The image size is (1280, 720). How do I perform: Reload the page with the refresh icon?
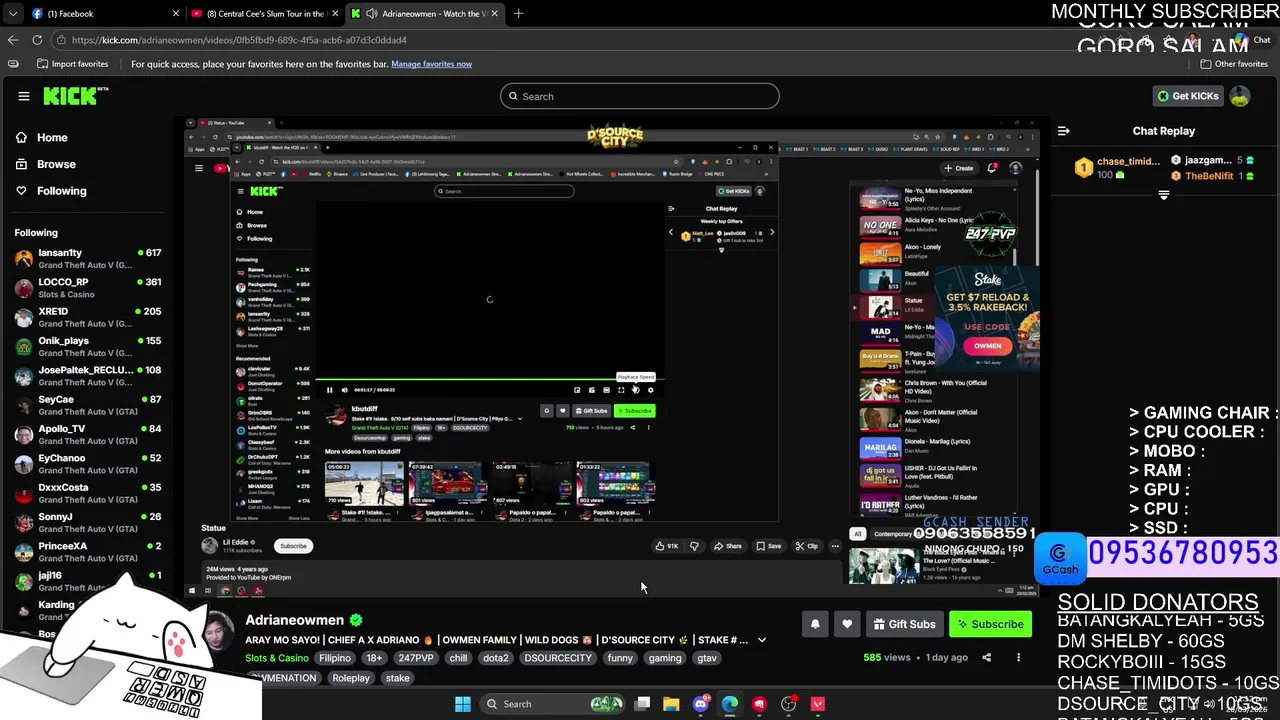point(37,40)
